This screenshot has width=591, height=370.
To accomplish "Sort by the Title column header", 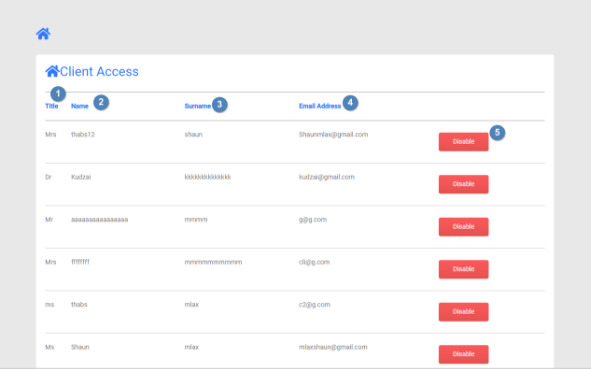I will pyautogui.click(x=52, y=106).
